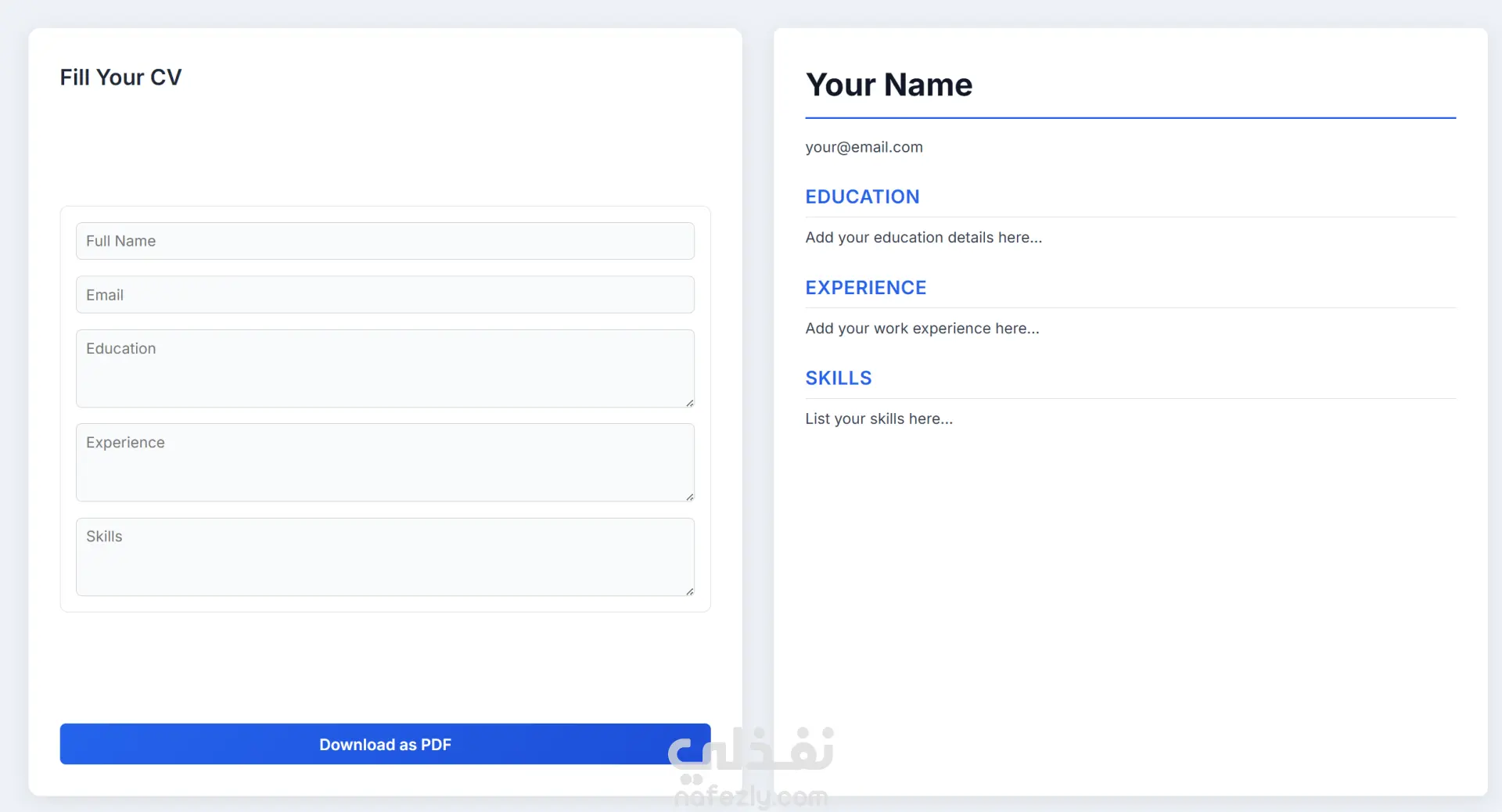Image resolution: width=1502 pixels, height=812 pixels.
Task: Select the Experience text area
Action: point(385,462)
